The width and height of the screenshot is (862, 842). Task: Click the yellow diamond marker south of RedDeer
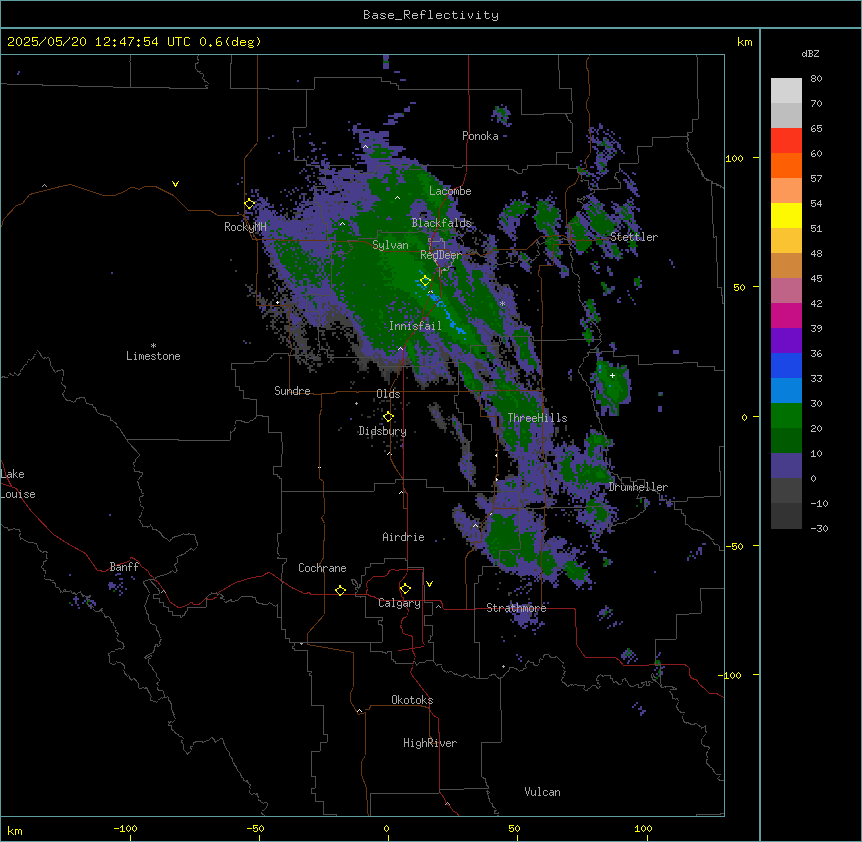pos(425,281)
